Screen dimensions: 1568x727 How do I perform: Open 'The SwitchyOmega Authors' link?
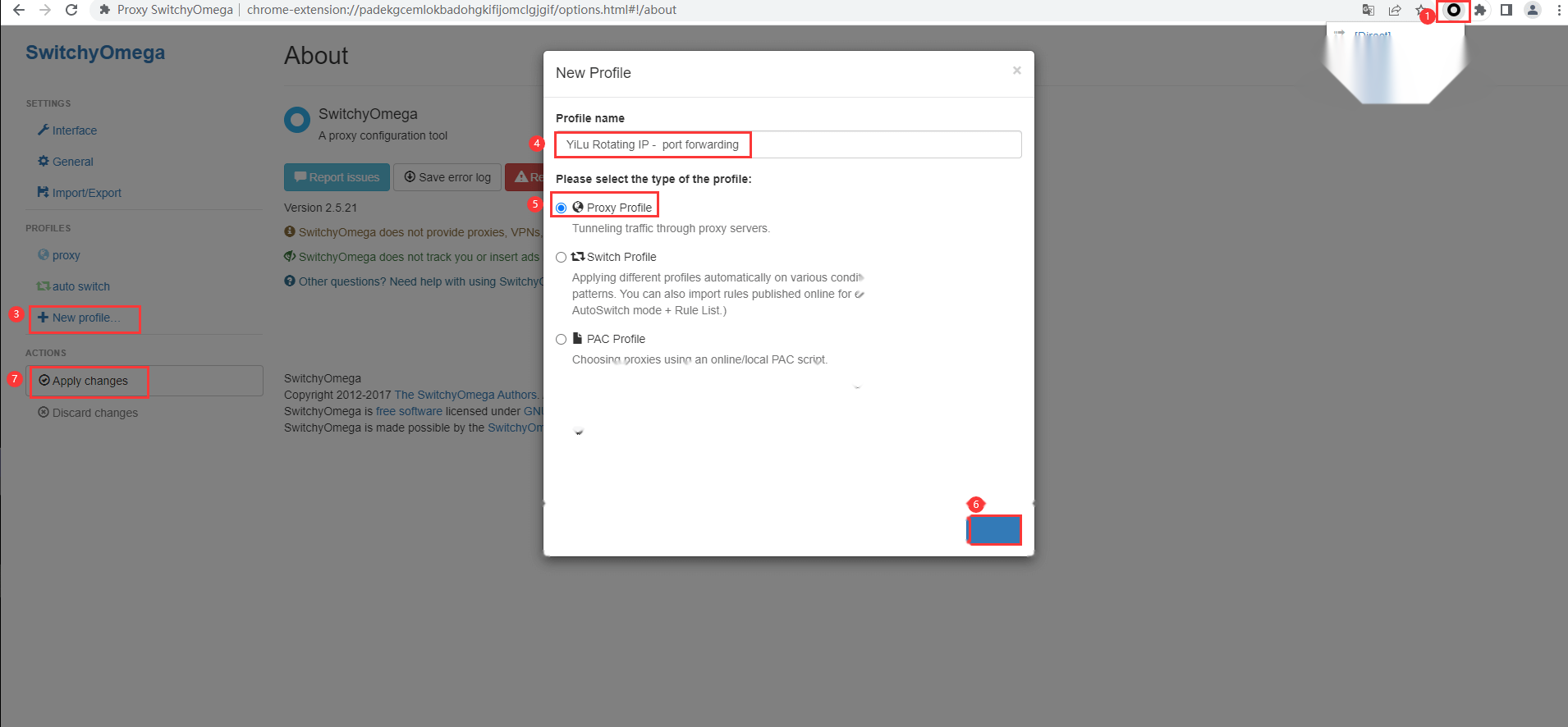point(466,395)
